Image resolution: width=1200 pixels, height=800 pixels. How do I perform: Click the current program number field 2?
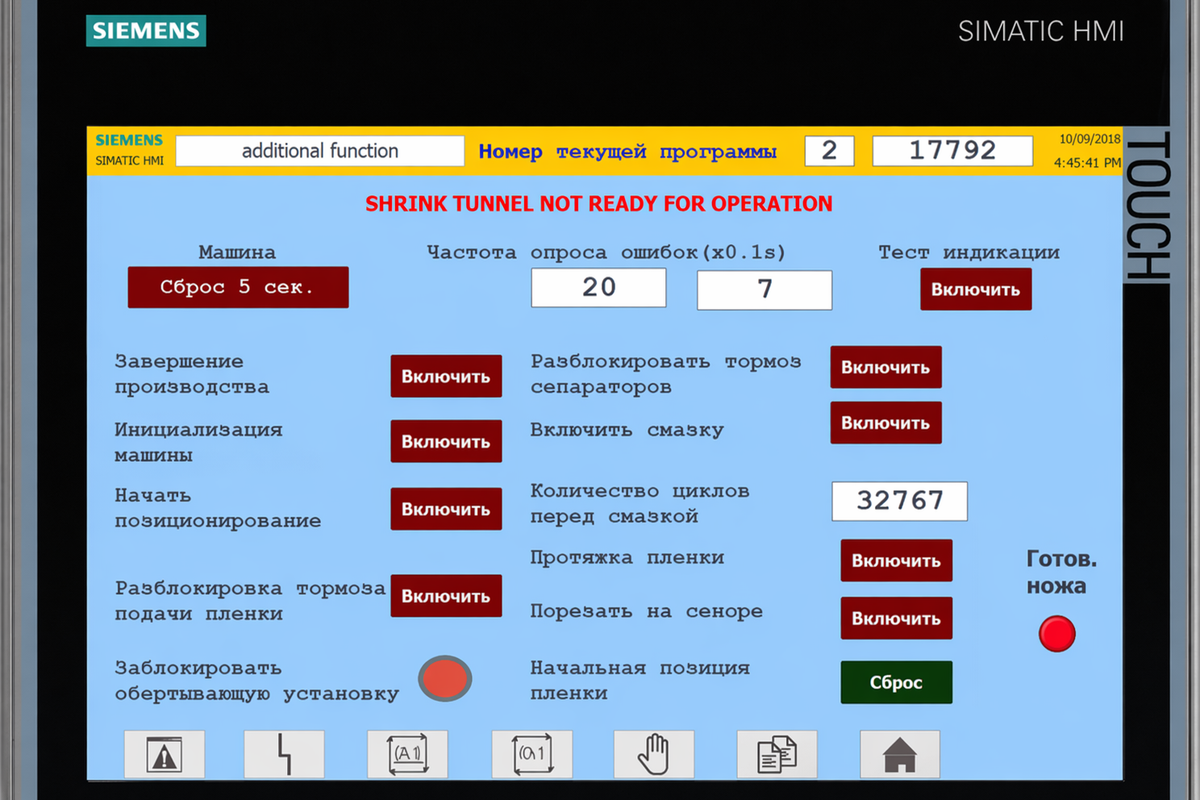coord(830,151)
